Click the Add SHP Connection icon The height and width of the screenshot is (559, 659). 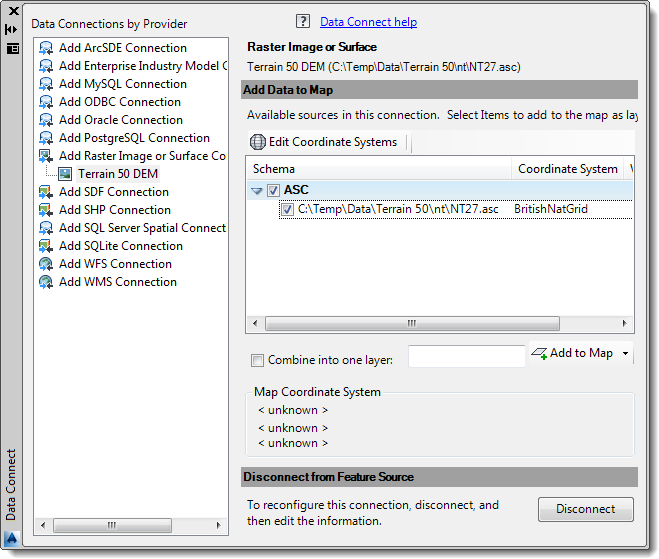point(46,210)
